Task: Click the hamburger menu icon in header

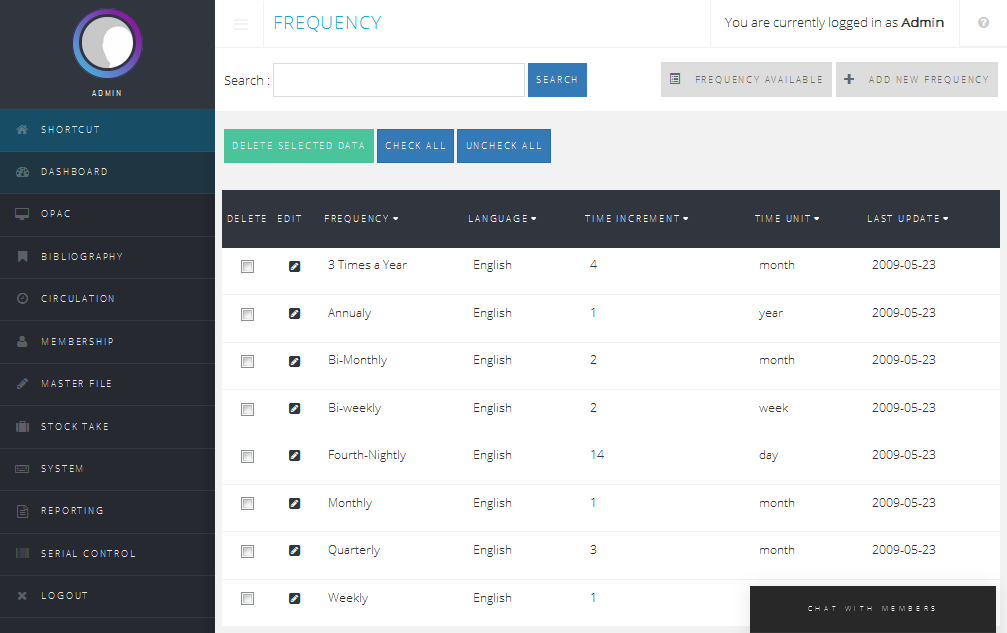Action: pos(240,24)
